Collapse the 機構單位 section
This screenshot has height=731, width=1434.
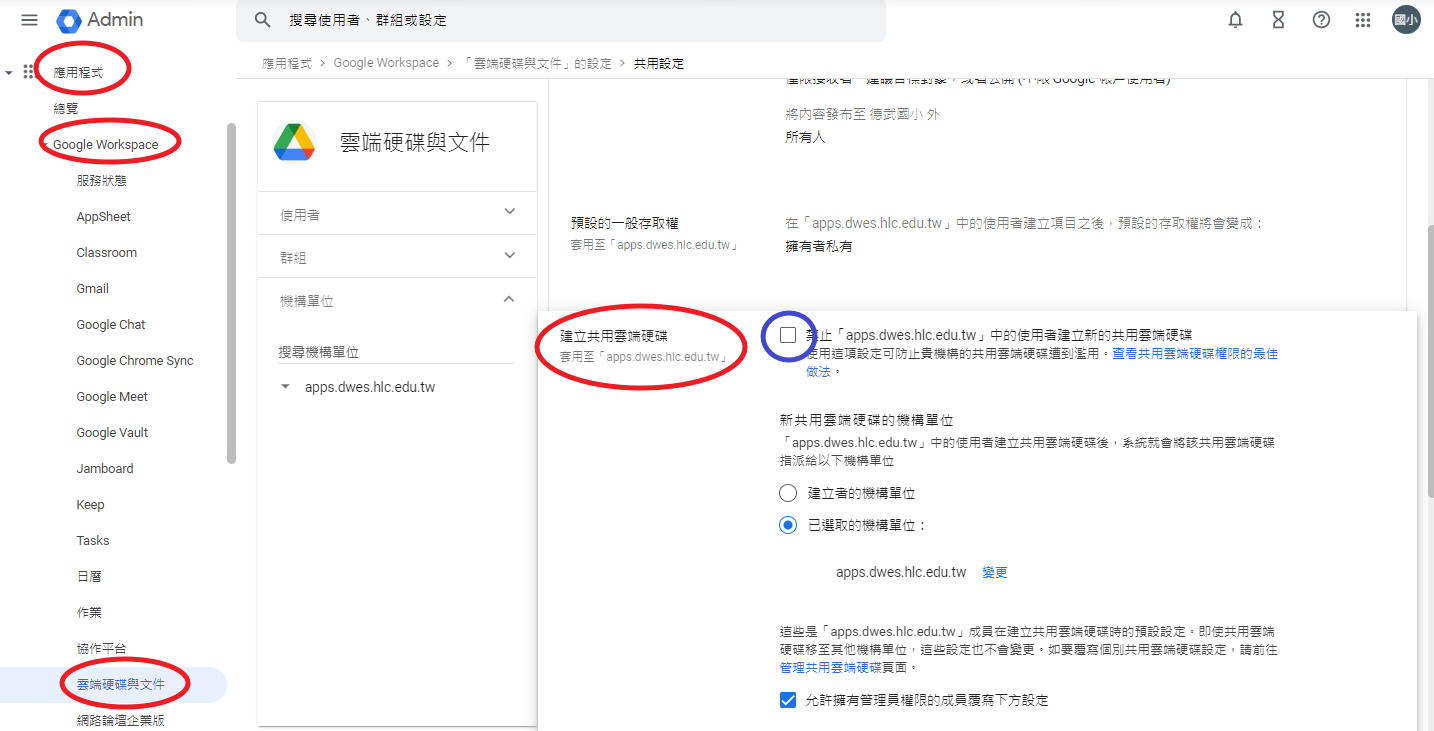click(510, 300)
